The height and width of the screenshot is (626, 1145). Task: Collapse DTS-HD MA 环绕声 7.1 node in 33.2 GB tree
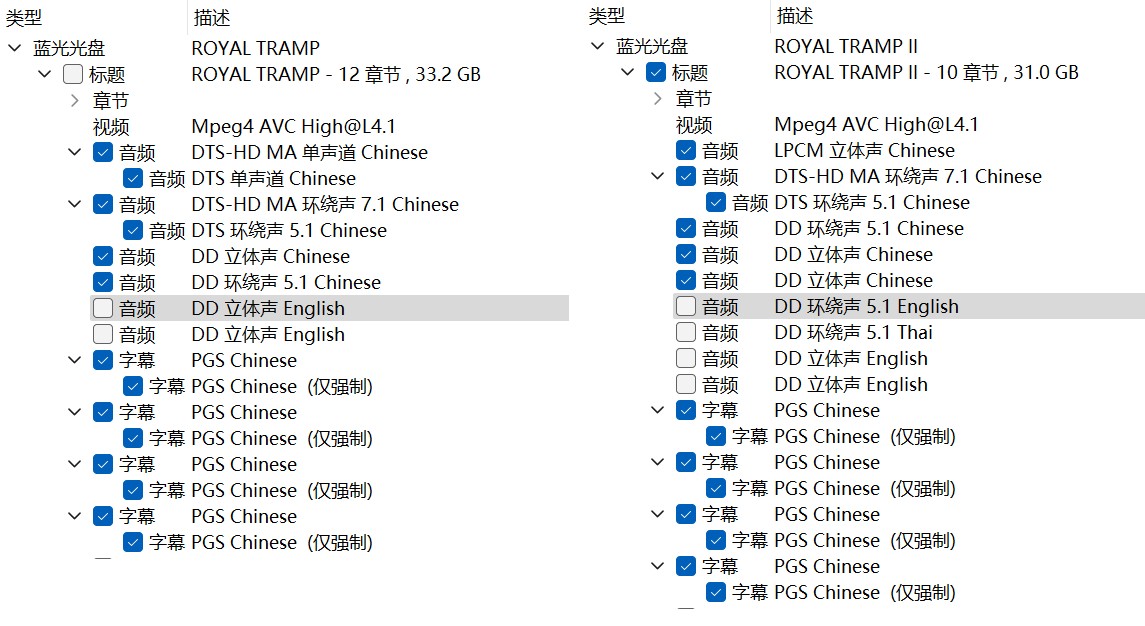[74, 204]
